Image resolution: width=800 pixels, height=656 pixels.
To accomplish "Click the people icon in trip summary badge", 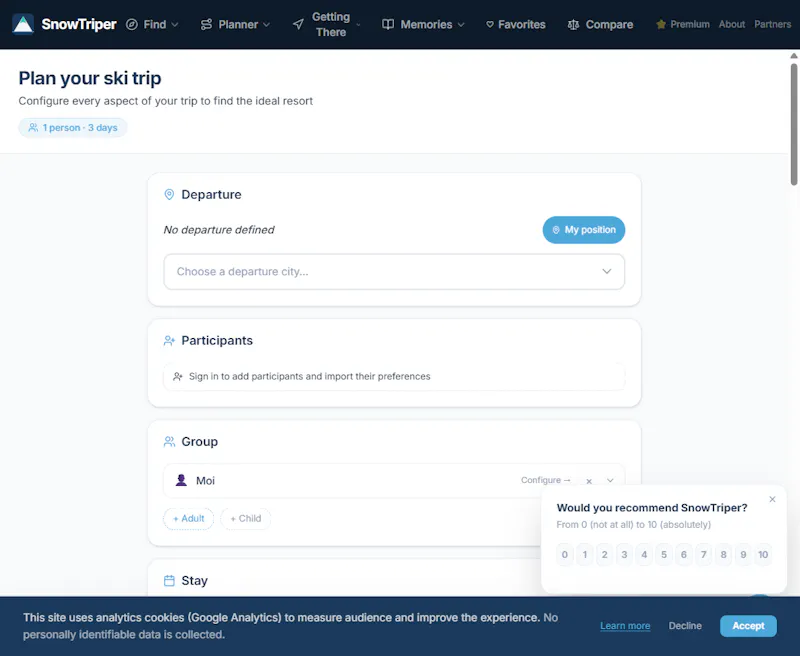I will 33,128.
